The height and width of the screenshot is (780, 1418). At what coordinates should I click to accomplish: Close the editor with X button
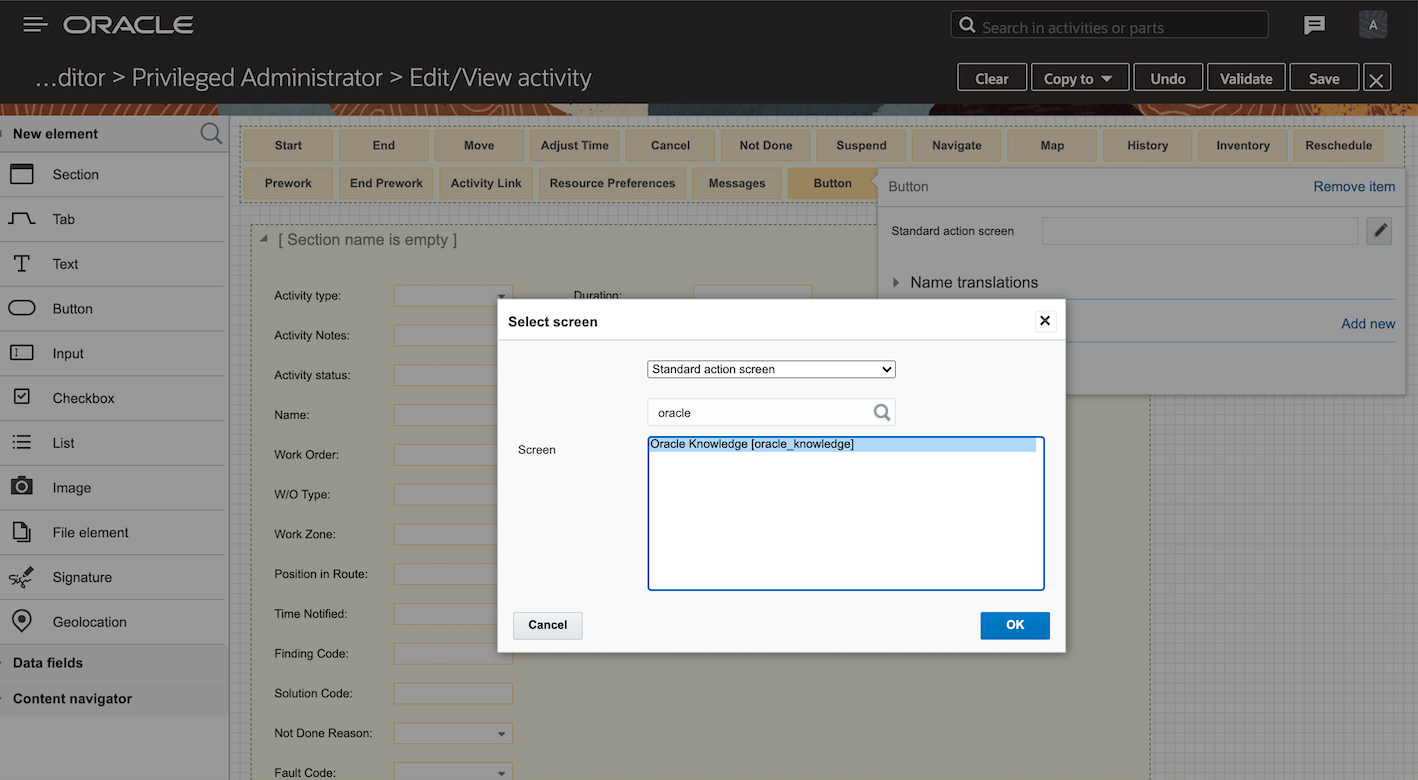1377,79
